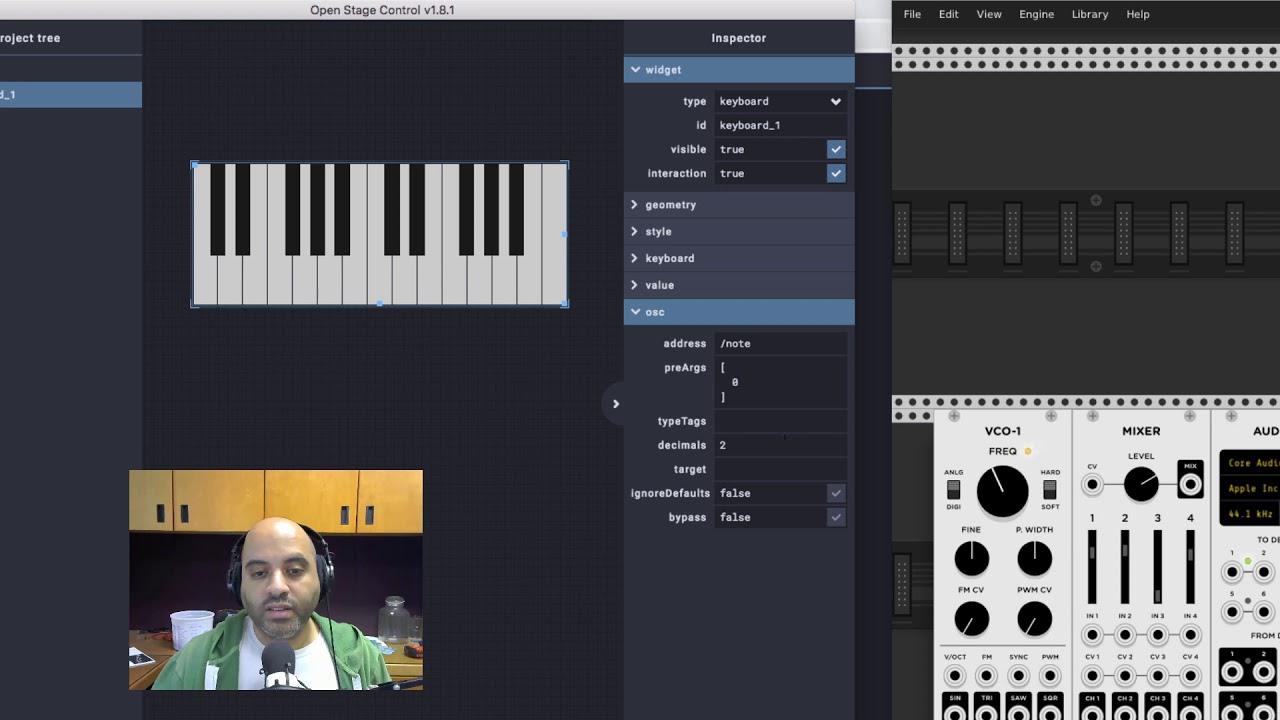Click Mixer channel 1 fader
The width and height of the screenshot is (1280, 720).
point(1092,567)
